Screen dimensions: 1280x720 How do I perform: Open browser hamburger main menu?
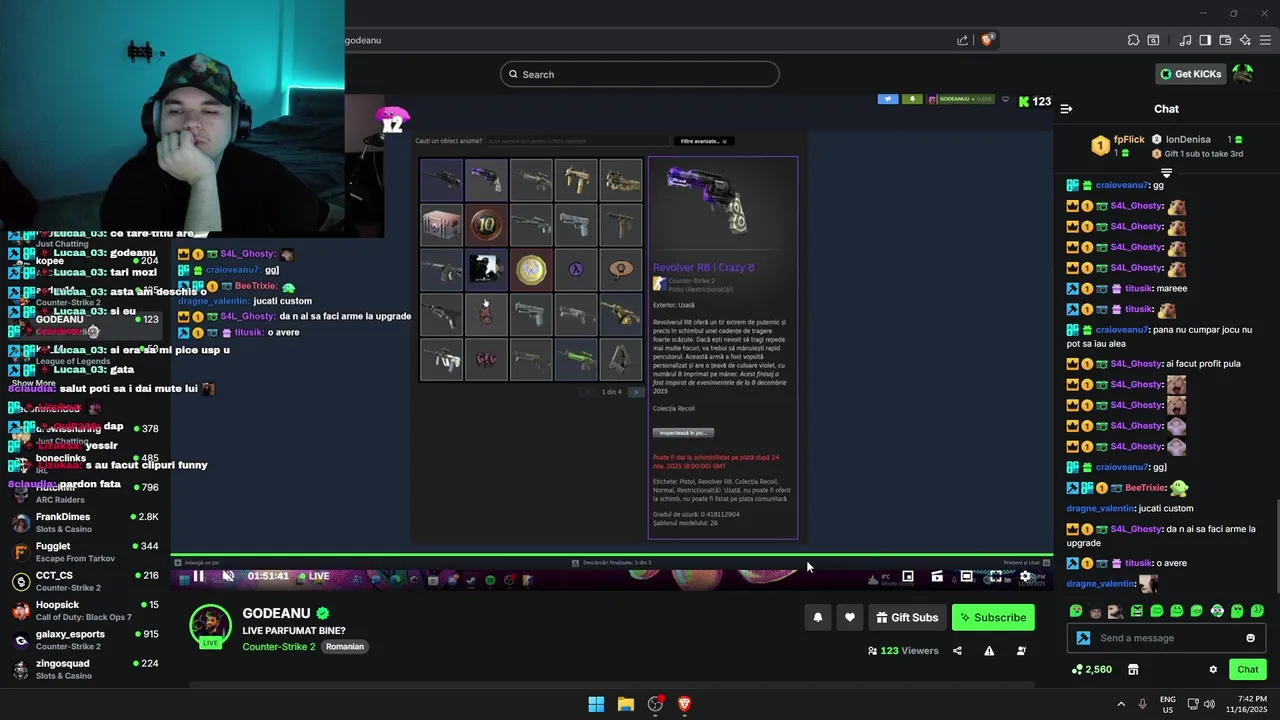point(1265,40)
